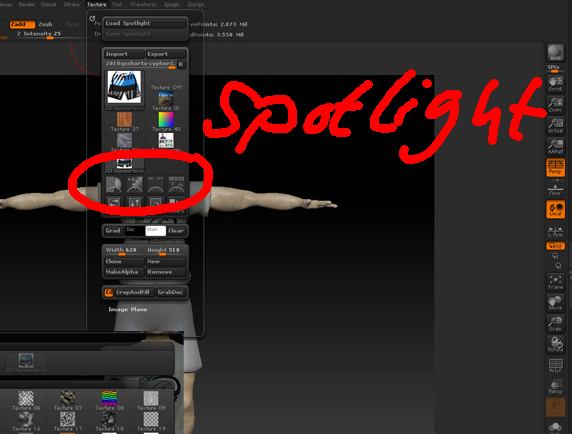The height and width of the screenshot is (434, 572).
Task: Open the Zplugin menu
Action: [171, 4]
